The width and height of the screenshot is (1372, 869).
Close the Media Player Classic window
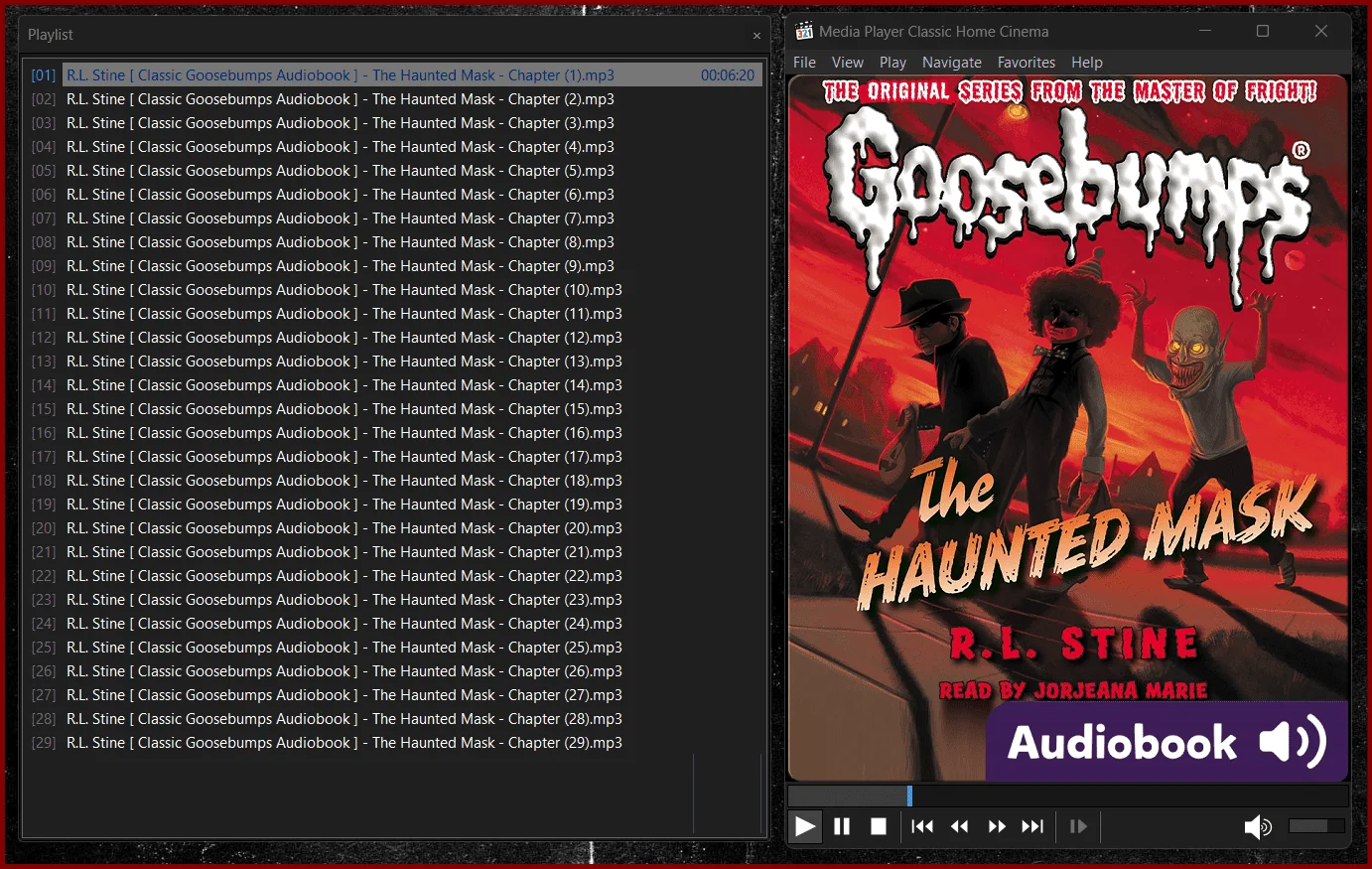pos(1321,31)
